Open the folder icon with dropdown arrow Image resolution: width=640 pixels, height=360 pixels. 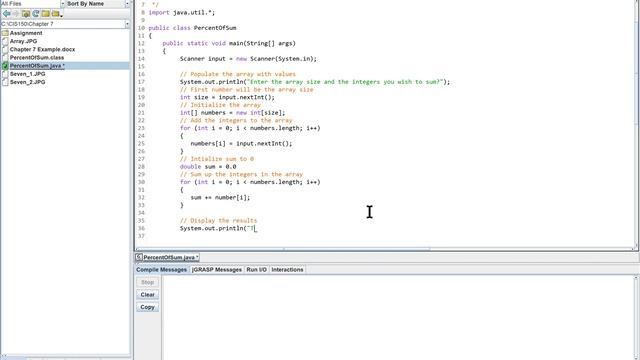[57, 14]
